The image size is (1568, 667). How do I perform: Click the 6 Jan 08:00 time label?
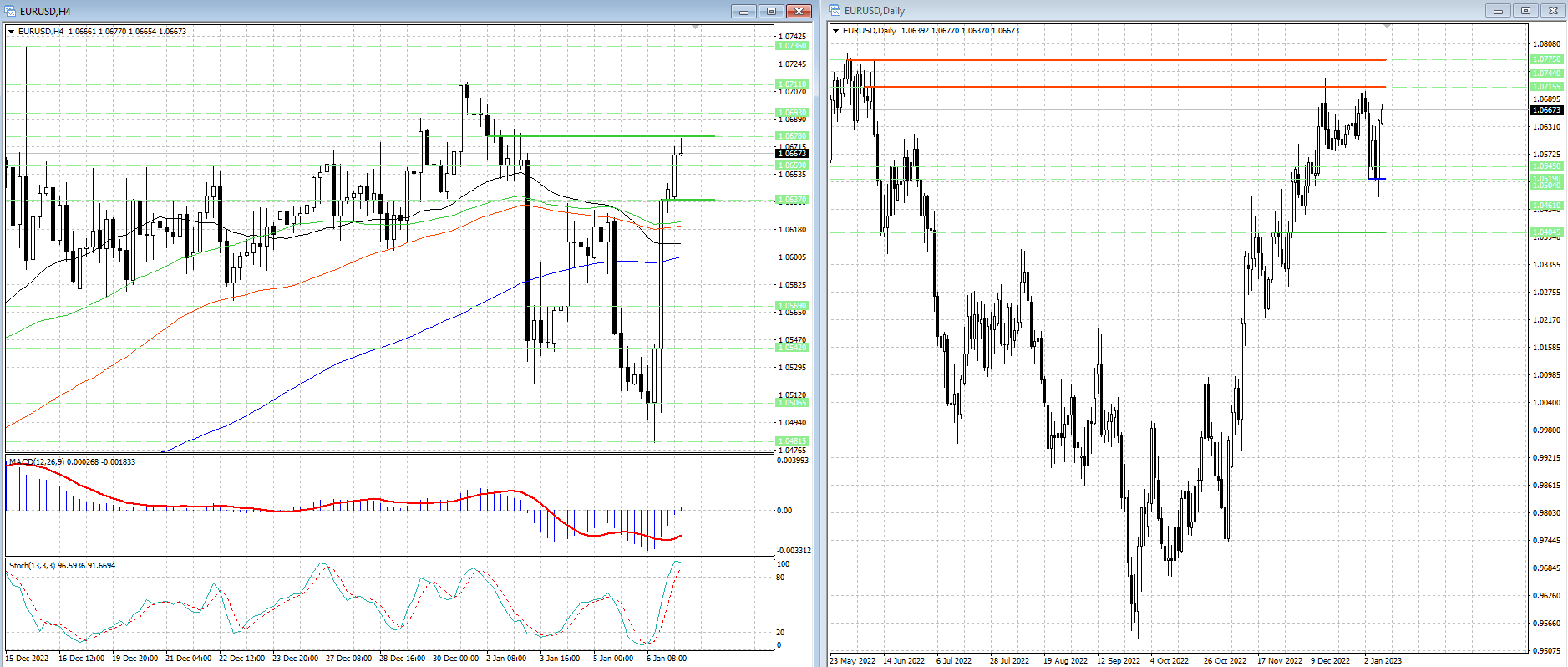coord(667,659)
